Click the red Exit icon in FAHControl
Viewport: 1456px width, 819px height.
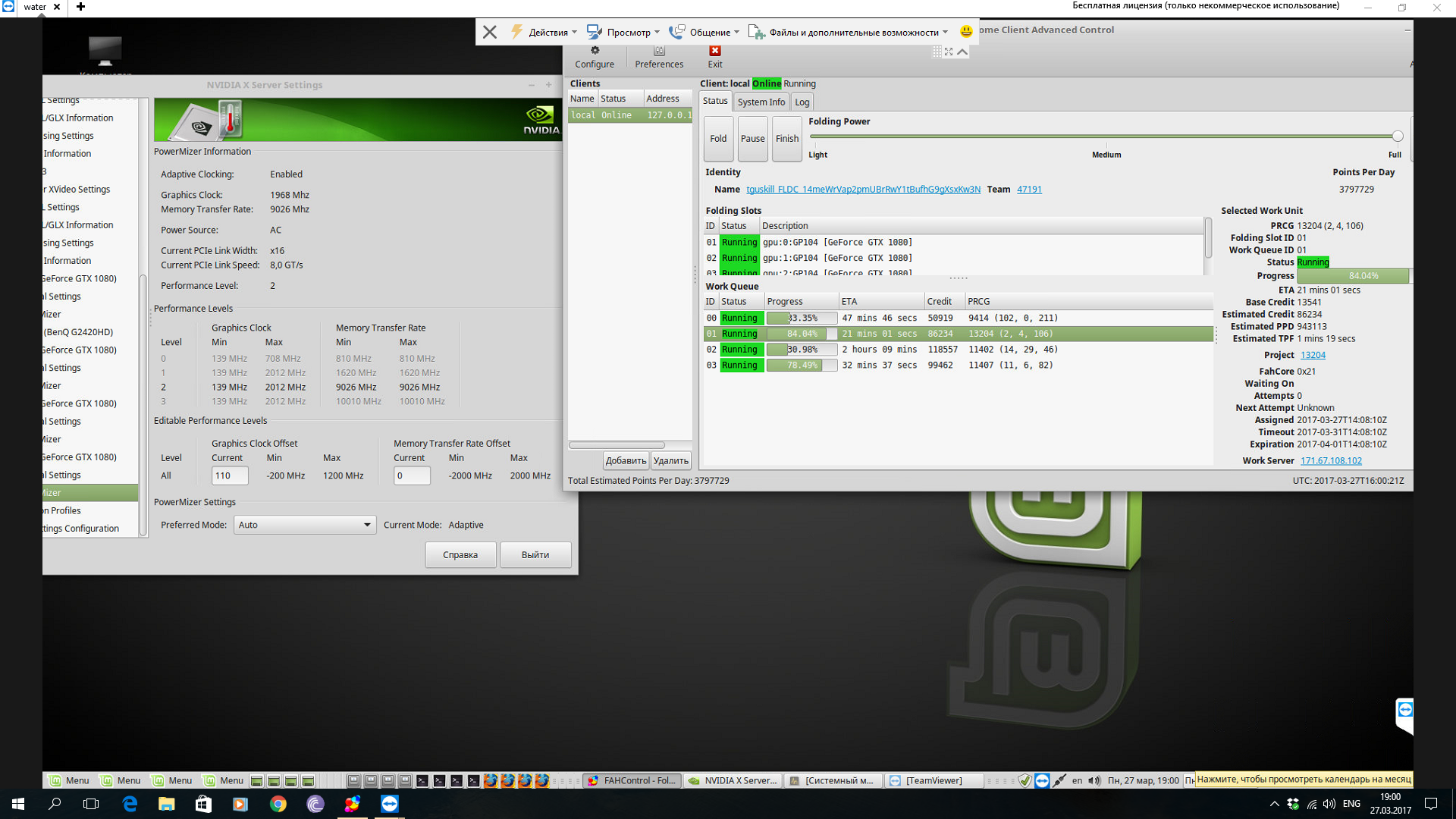coord(714,51)
